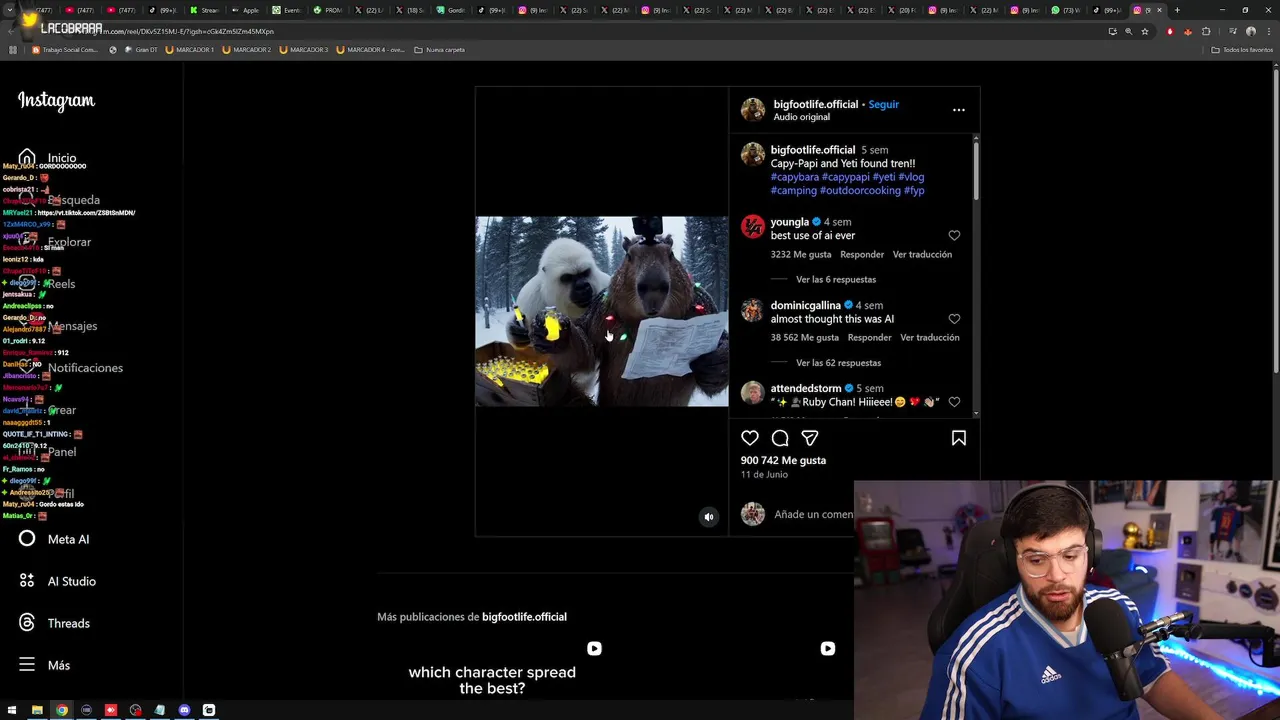Image resolution: width=1280 pixels, height=720 pixels.
Task: Click the comment input field
Action: [x=813, y=514]
